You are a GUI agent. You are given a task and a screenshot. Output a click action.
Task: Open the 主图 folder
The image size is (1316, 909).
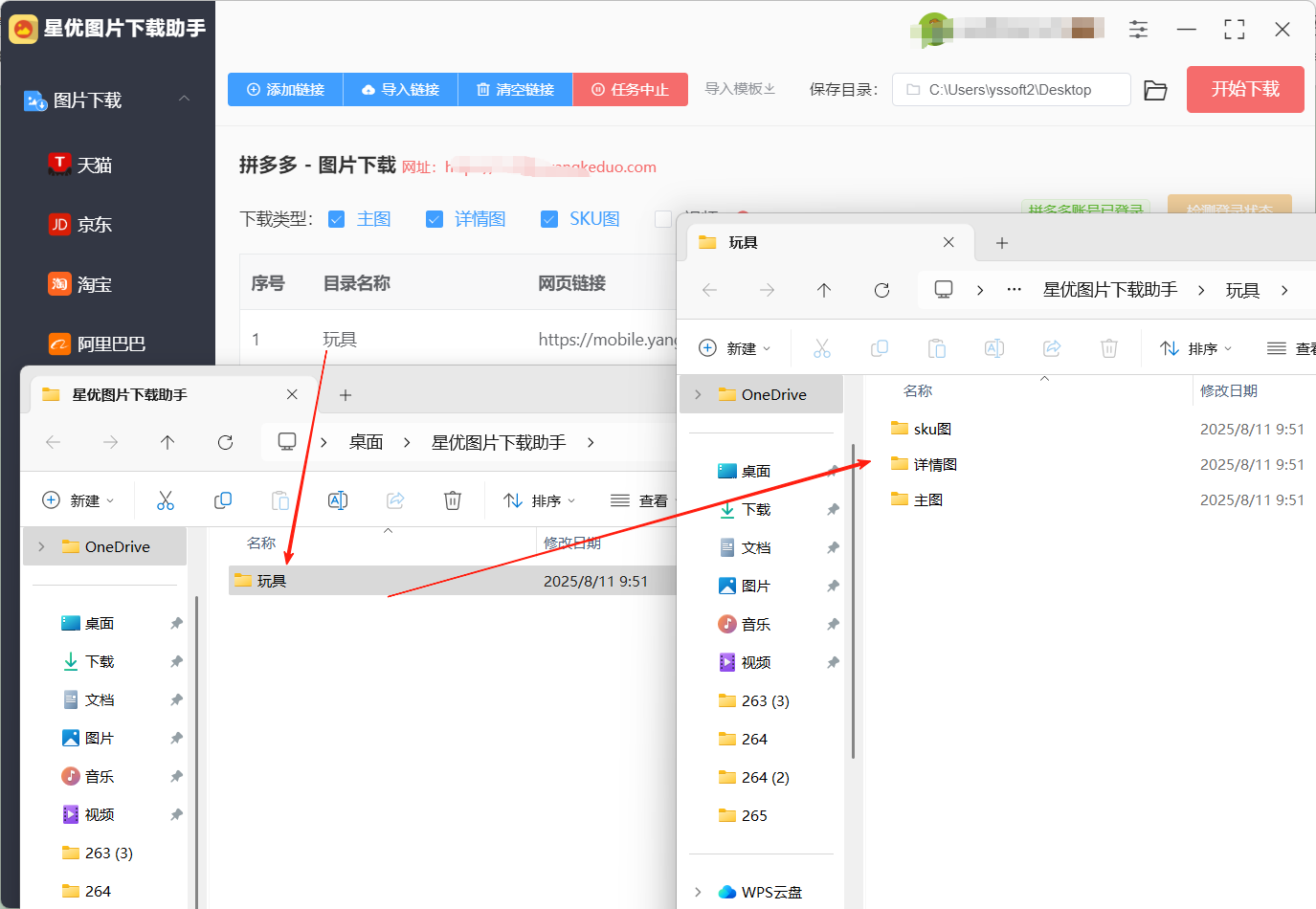point(917,499)
